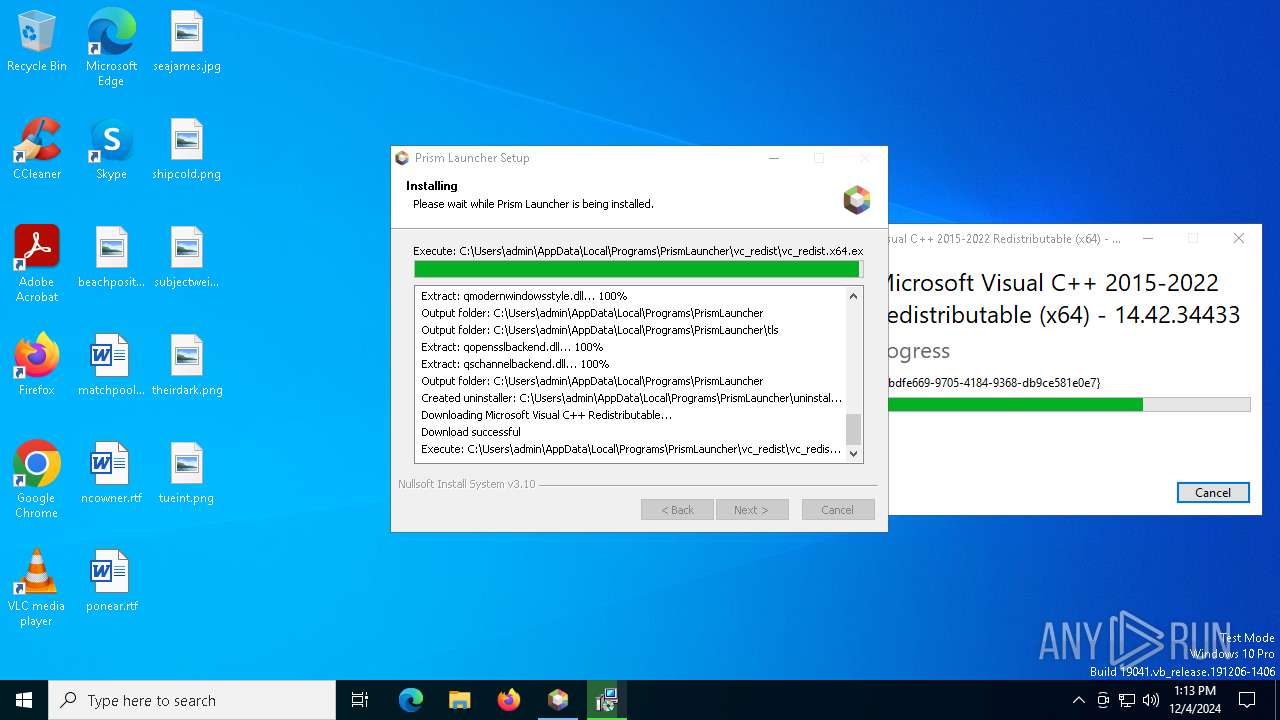Open CCleaner desktop shortcut

[x=37, y=149]
